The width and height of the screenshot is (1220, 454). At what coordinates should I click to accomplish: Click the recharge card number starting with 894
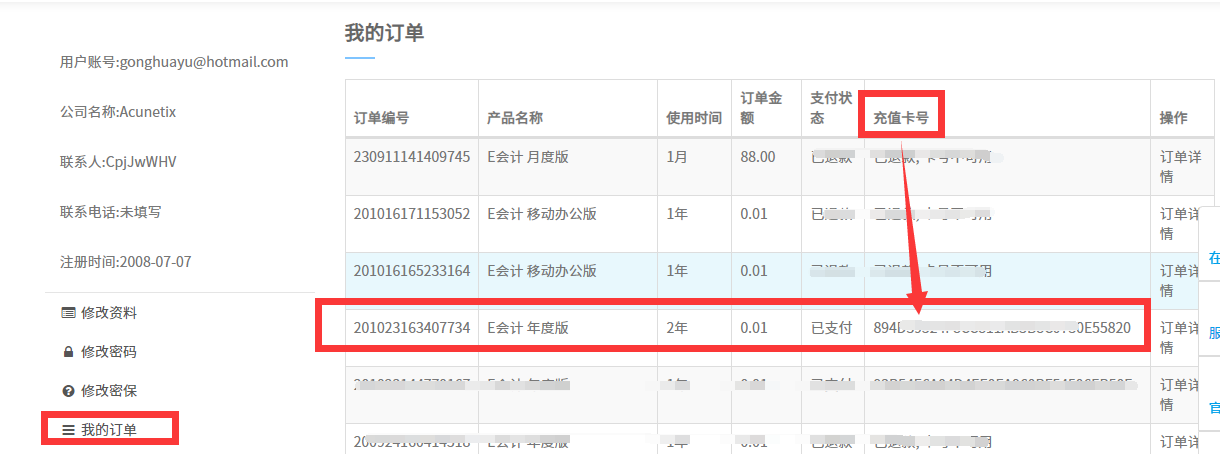tap(1002, 327)
